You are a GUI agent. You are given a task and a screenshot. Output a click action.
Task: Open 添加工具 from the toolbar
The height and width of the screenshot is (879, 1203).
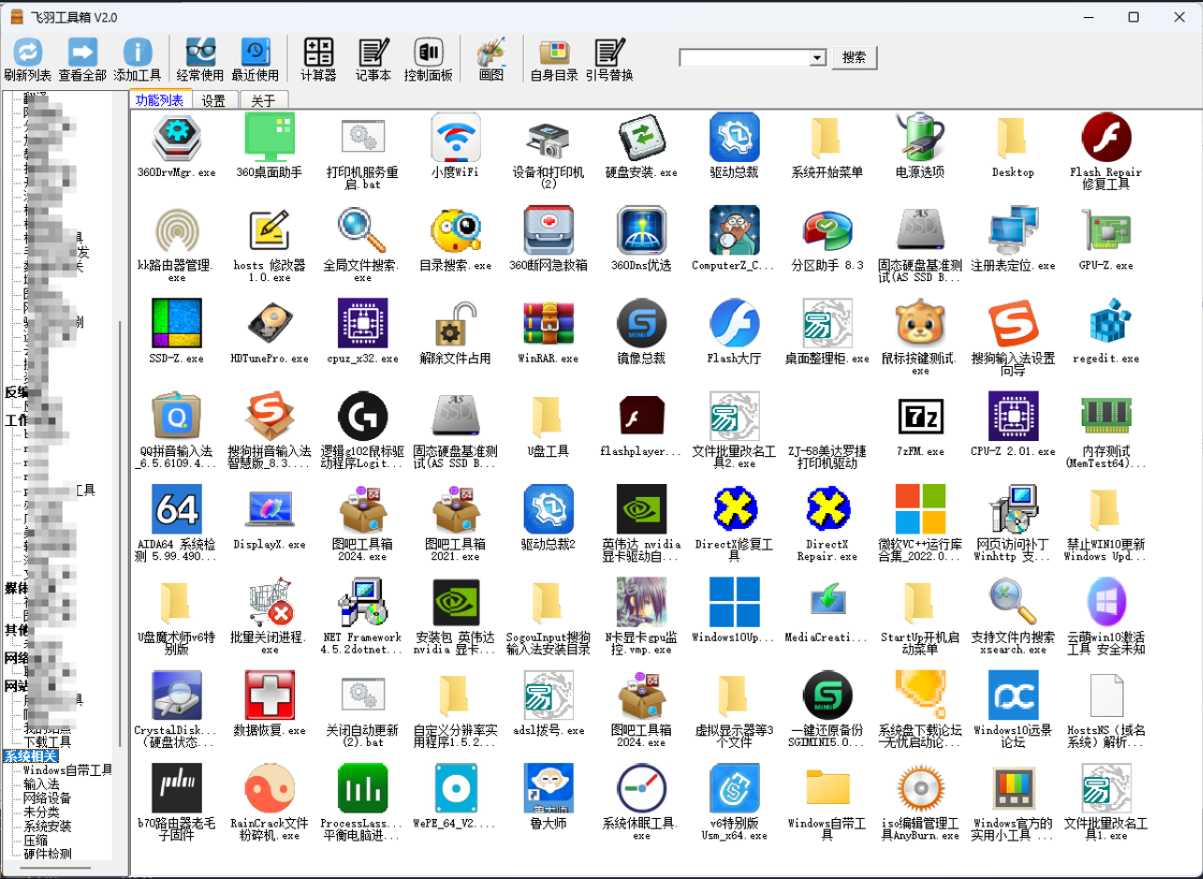pos(137,53)
